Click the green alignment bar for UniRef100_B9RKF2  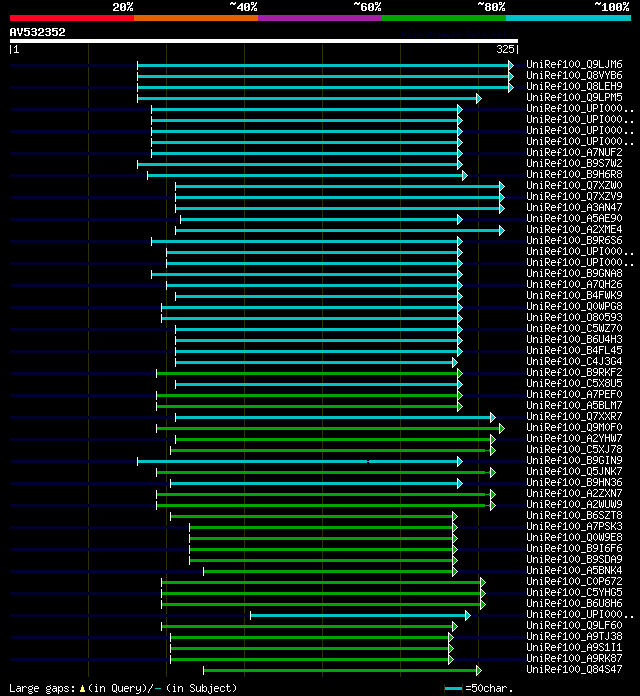click(309, 374)
